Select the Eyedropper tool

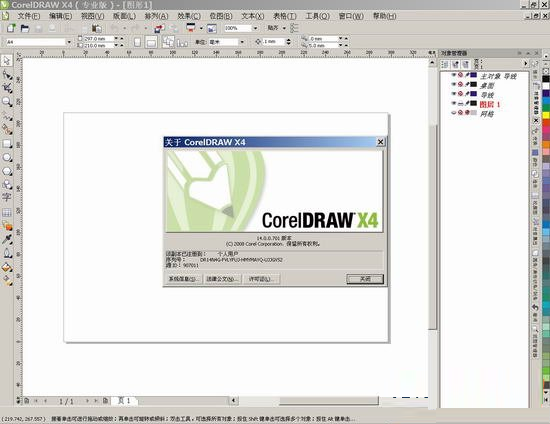tap(7, 240)
